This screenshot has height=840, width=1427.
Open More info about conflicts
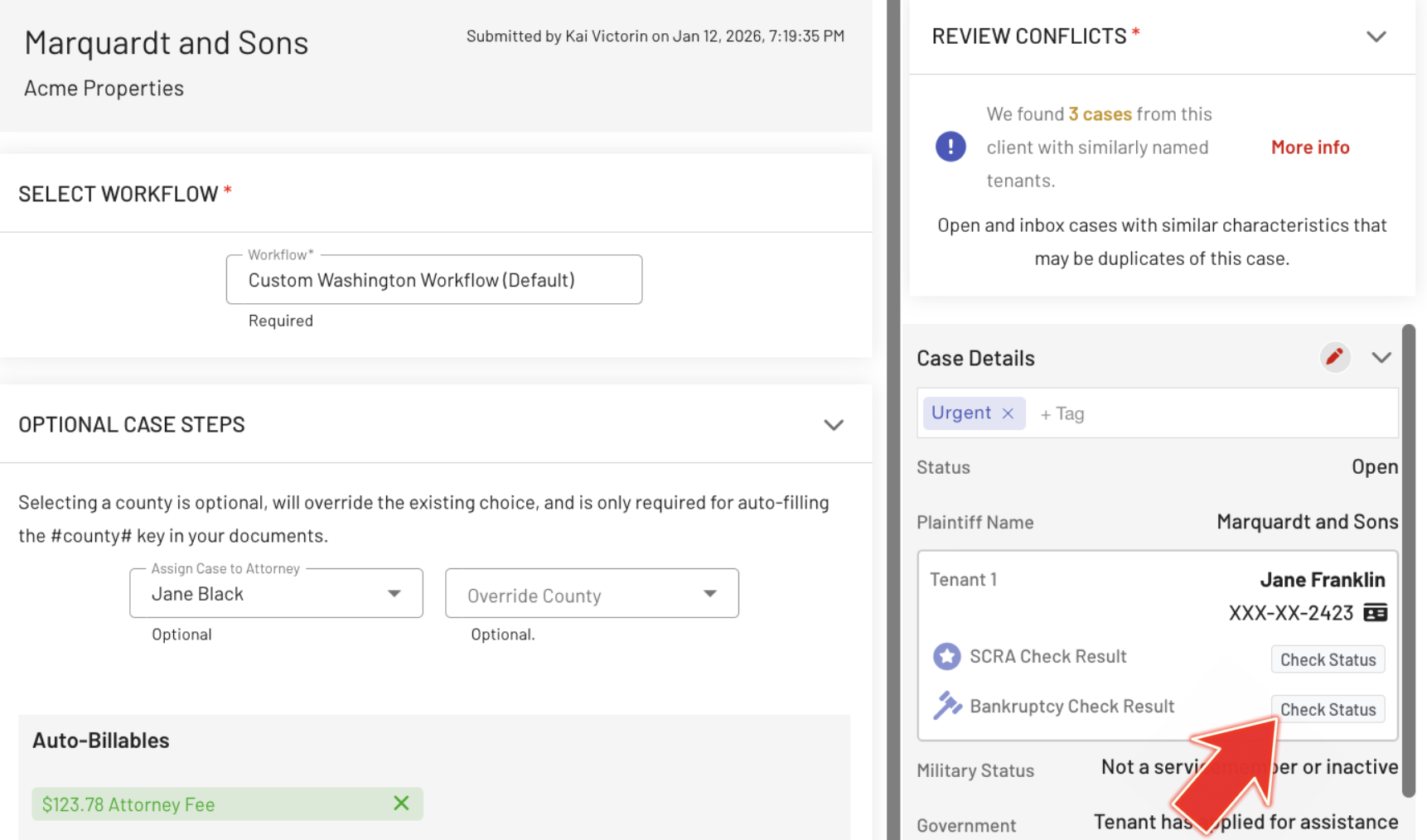1310,147
